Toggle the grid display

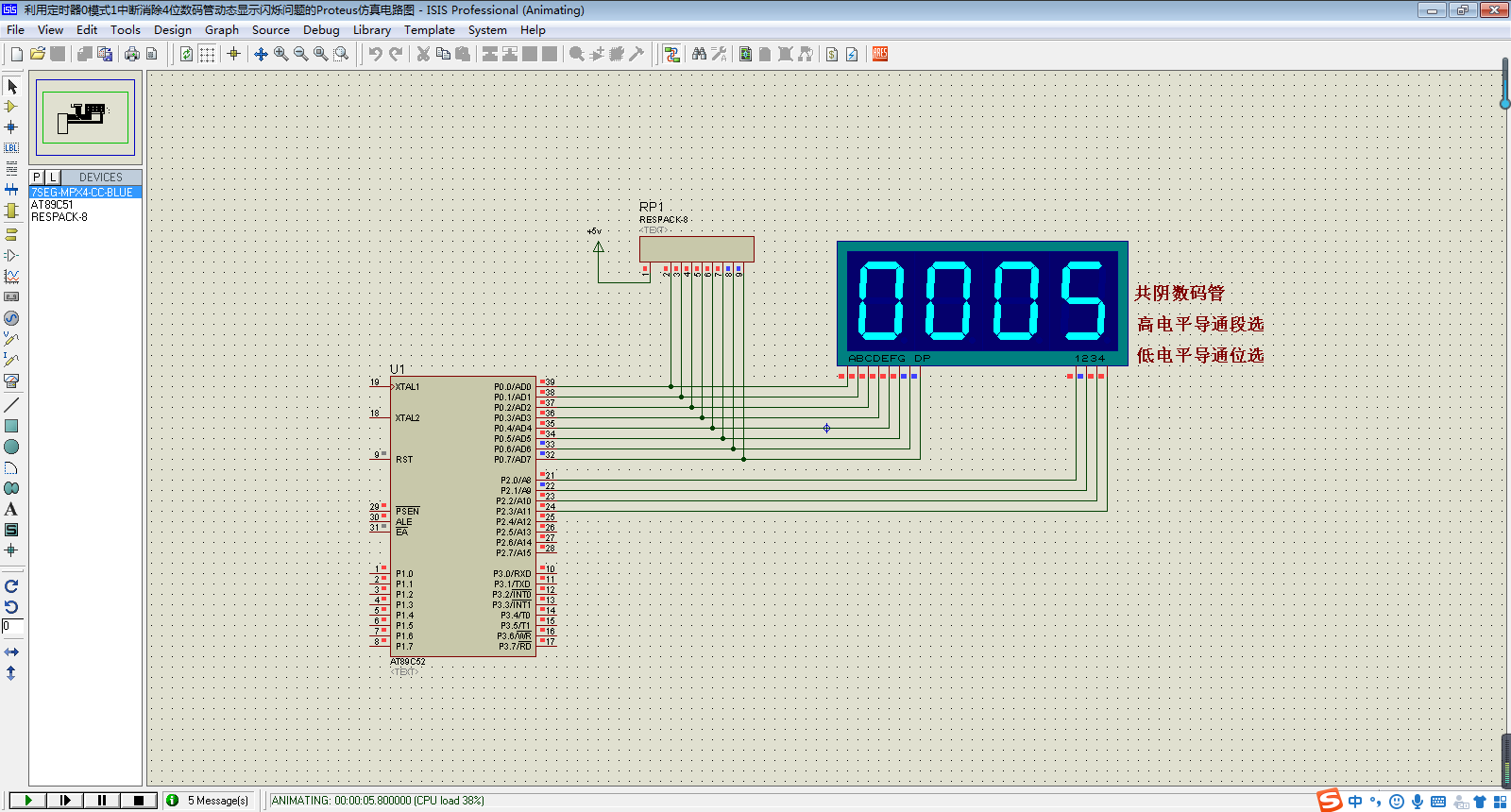point(207,54)
